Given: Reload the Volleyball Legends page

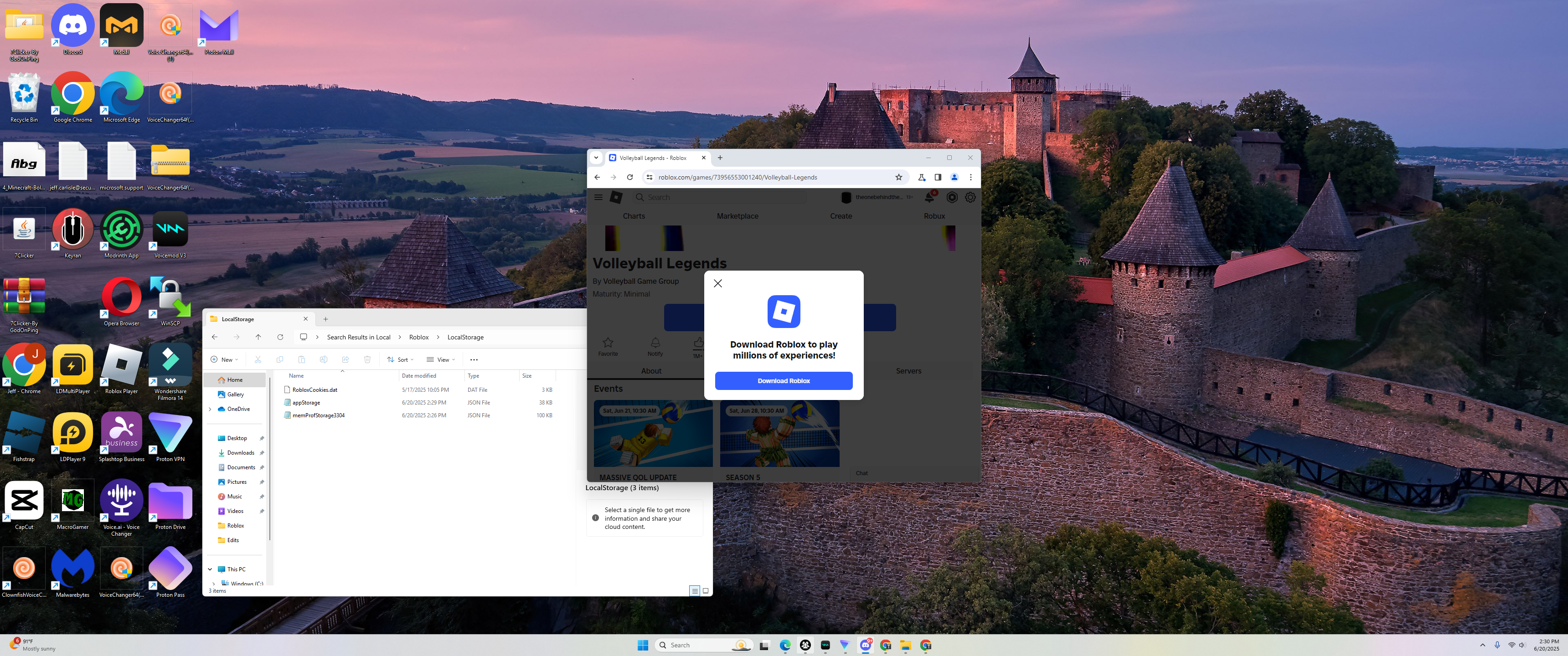Looking at the screenshot, I should click(x=630, y=177).
